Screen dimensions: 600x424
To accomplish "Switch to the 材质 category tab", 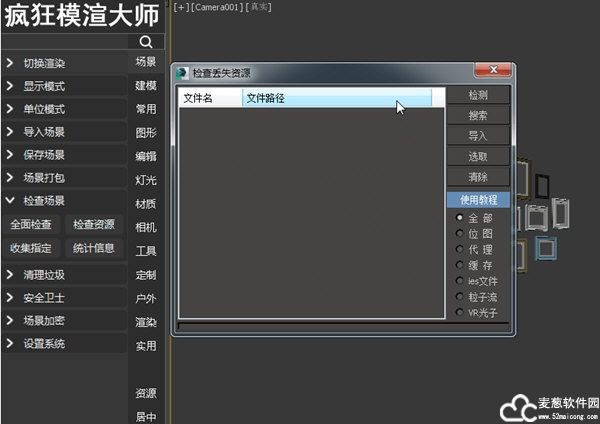I will (x=146, y=204).
